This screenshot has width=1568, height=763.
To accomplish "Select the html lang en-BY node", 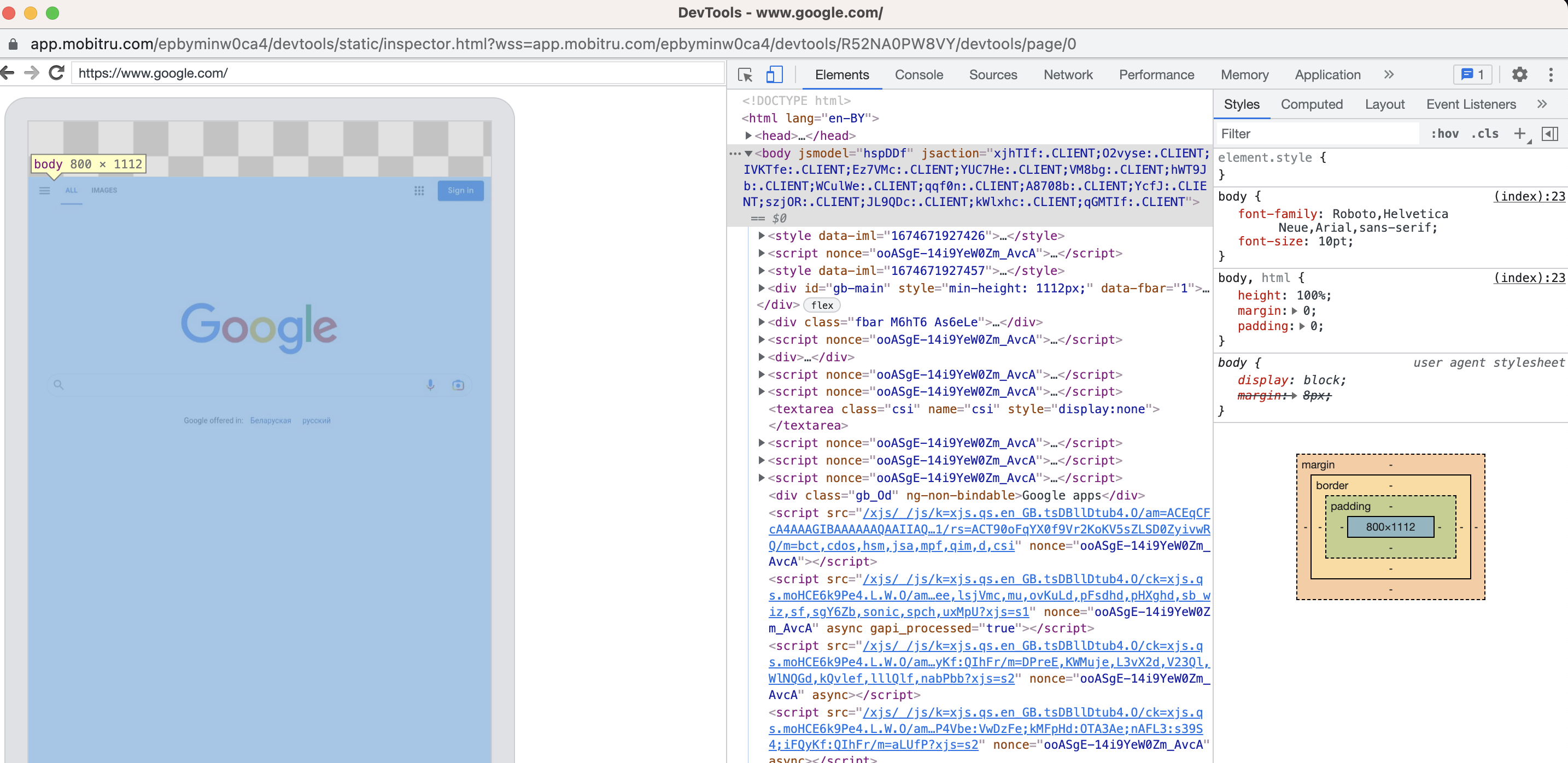I will 810,118.
